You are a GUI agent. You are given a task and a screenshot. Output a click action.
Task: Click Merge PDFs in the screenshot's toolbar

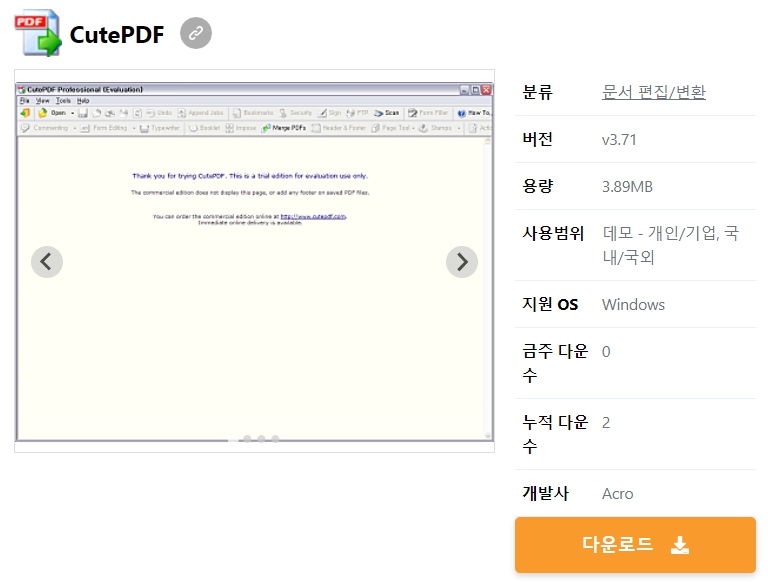point(284,128)
